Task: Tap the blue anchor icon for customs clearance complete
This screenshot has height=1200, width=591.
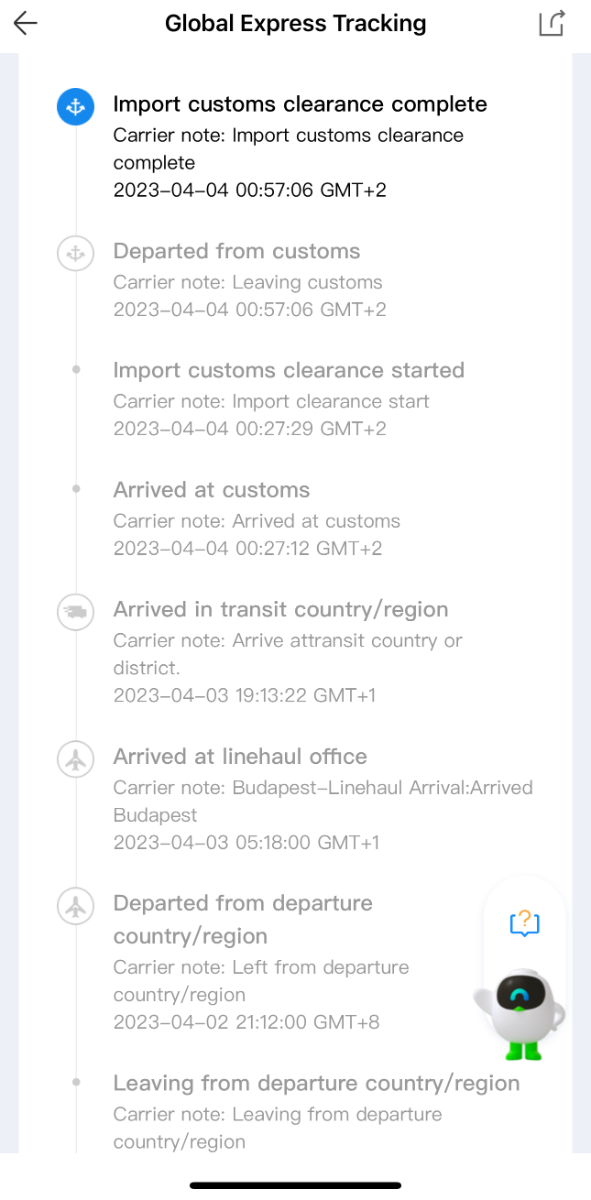Action: coord(76,106)
